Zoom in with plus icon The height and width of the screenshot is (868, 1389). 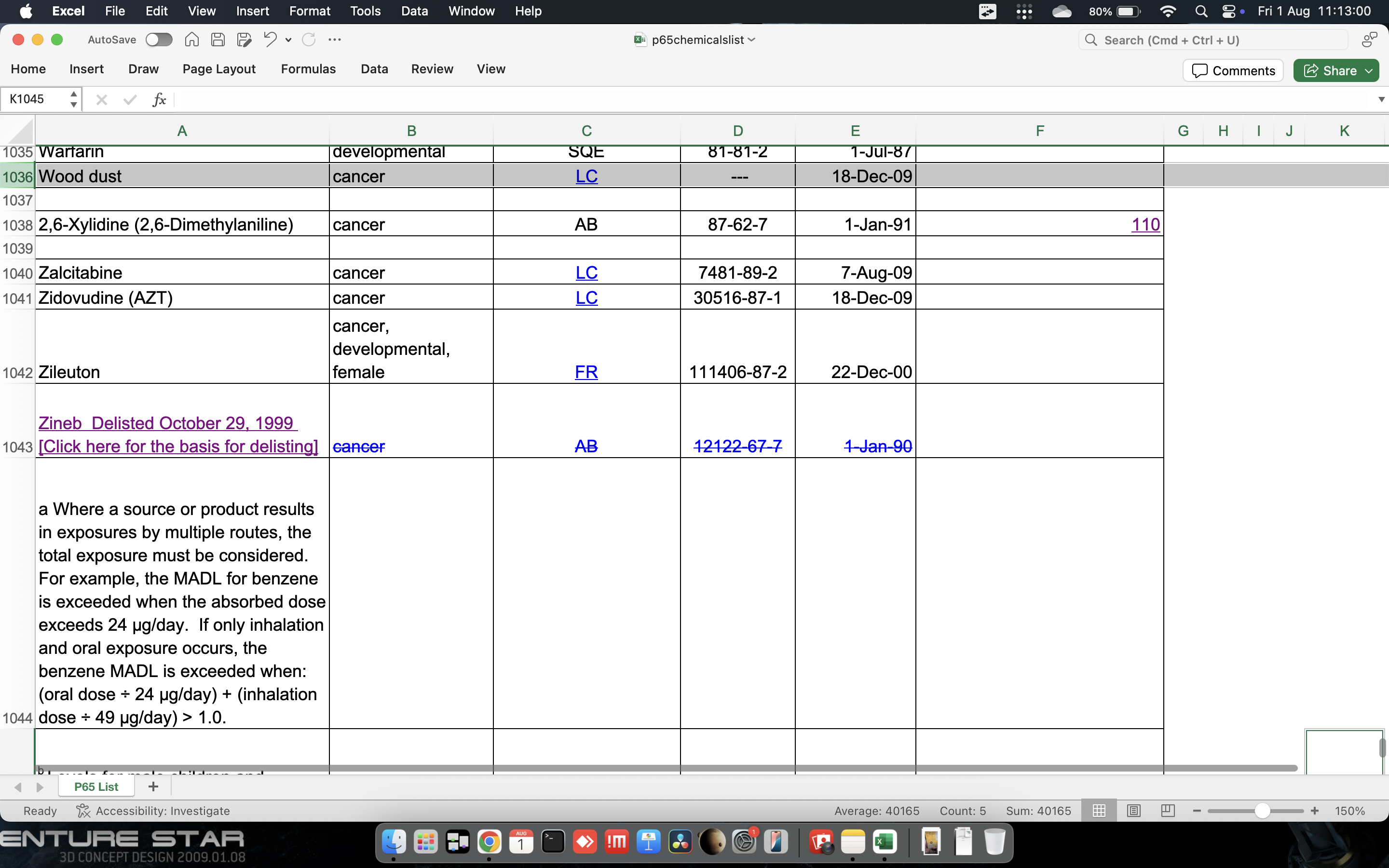(1315, 811)
